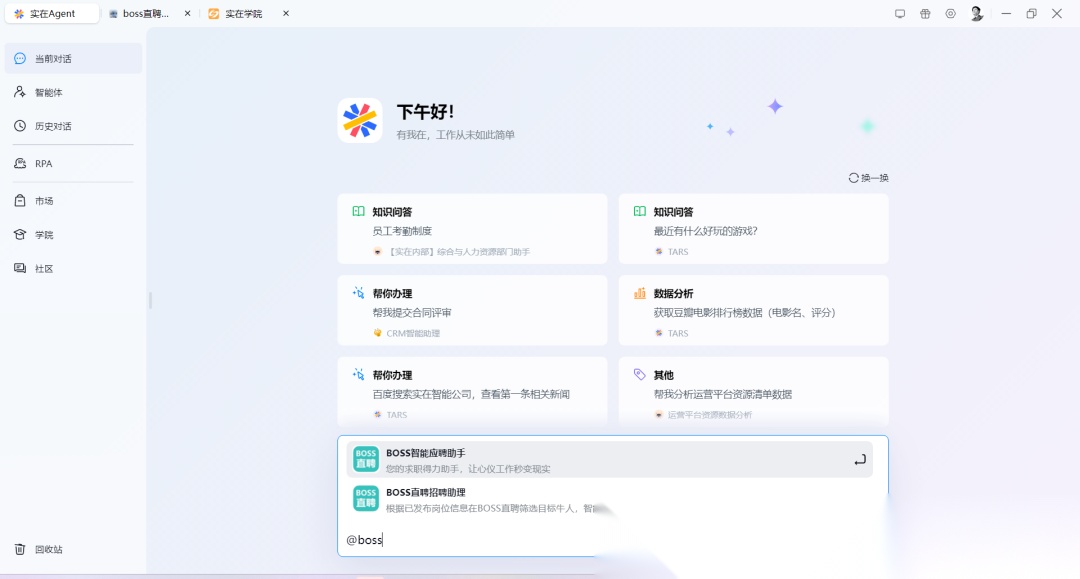Click the enter arrow on BOSS智能应聘助手
Screen dimensions: 1080x579
pyautogui.click(x=860, y=460)
